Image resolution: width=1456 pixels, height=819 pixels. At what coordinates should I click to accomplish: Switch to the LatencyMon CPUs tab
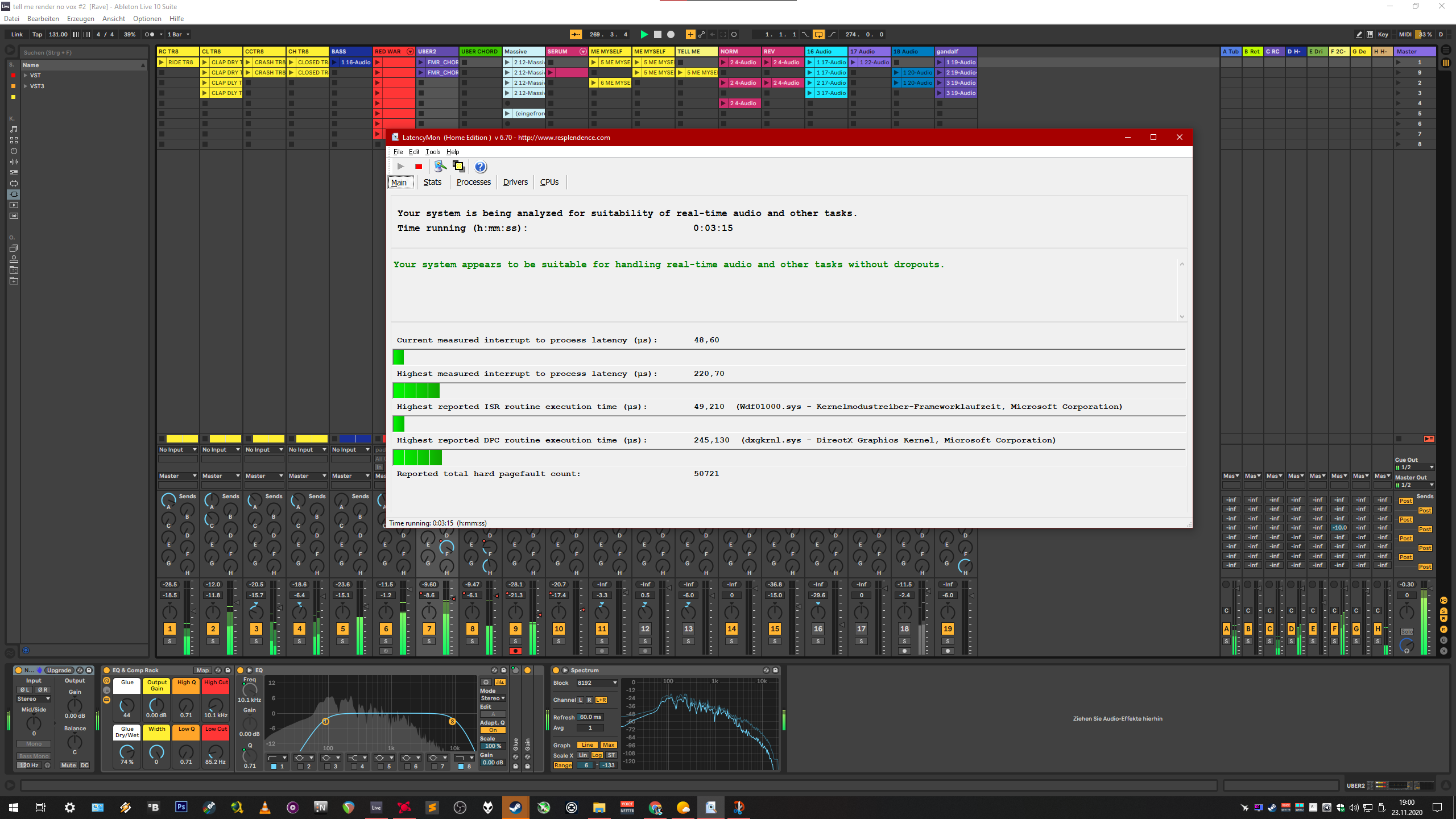coord(549,182)
